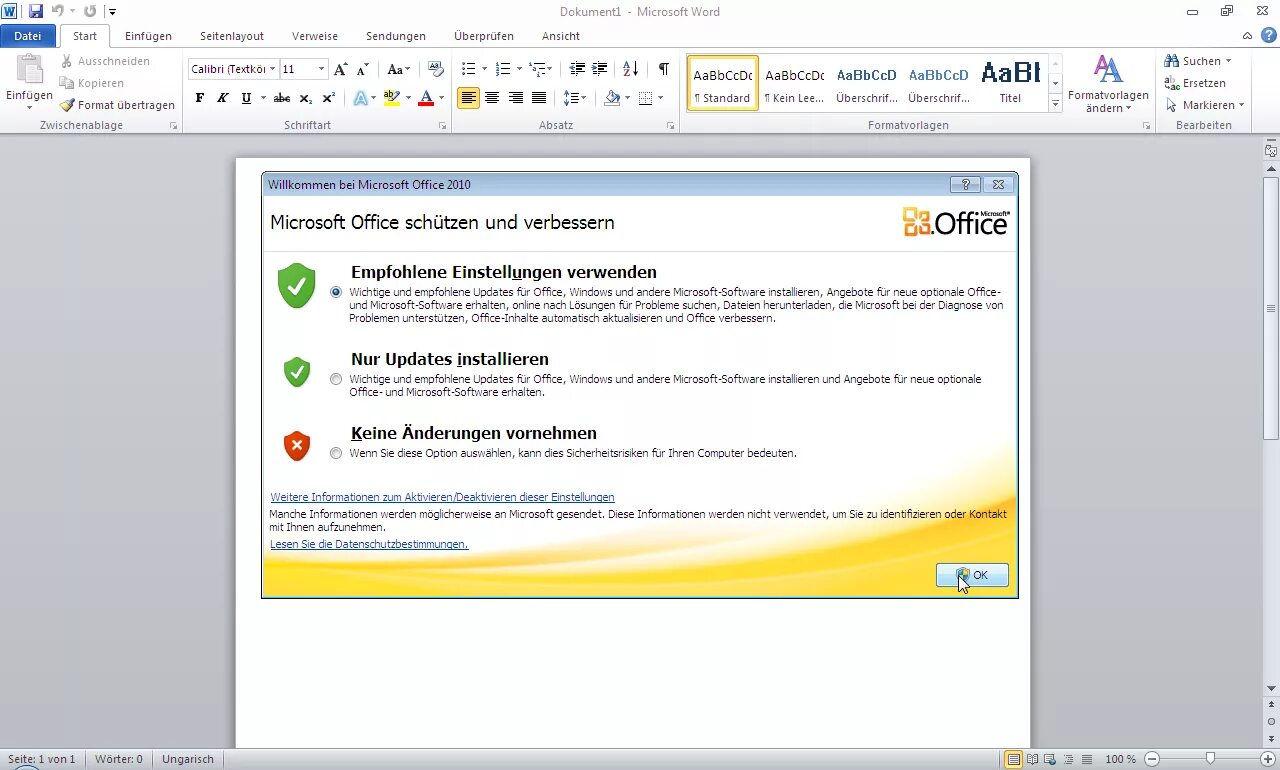Viewport: 1280px width, 770px height.
Task: Switch to the Einfügen ribbon tab
Action: [148, 36]
